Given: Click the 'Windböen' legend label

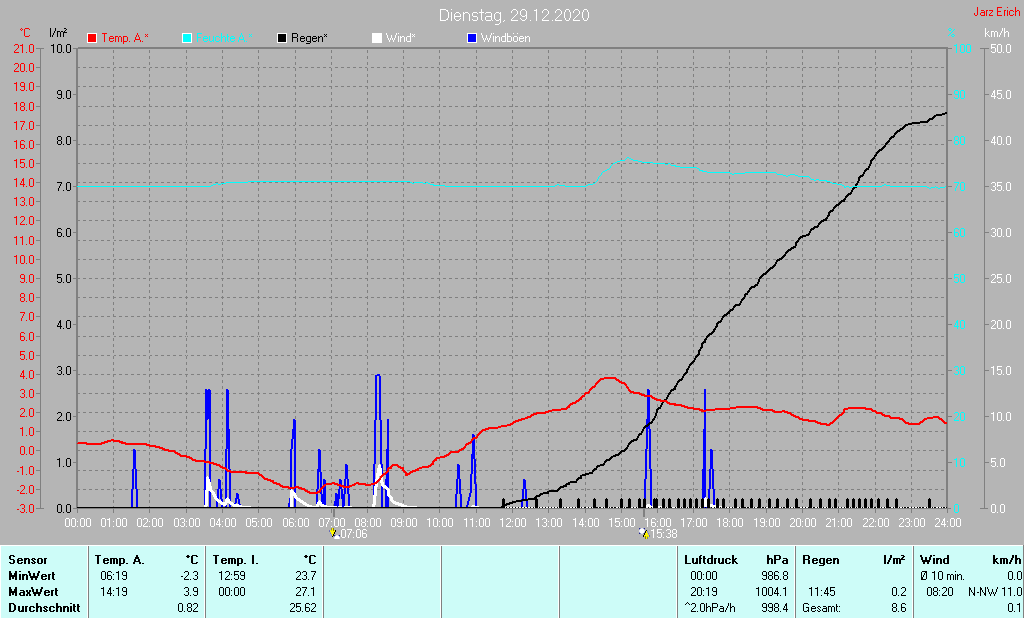Looking at the screenshot, I should coord(506,38).
